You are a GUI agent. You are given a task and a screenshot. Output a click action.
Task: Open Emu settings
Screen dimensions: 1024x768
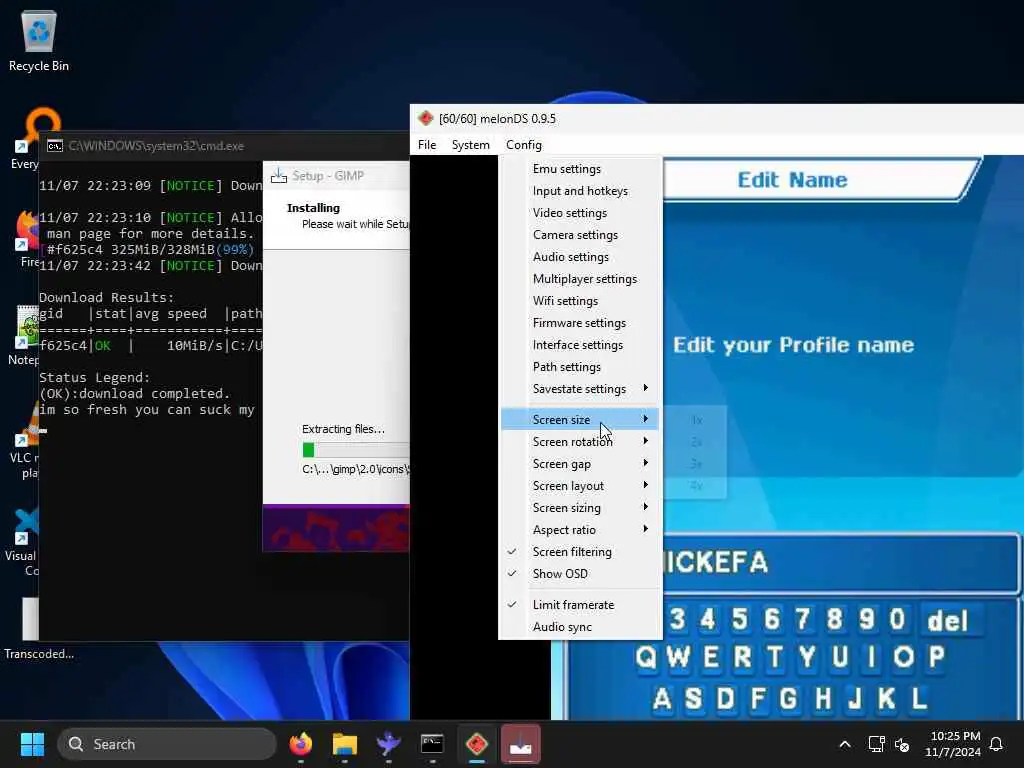pyautogui.click(x=580, y=168)
